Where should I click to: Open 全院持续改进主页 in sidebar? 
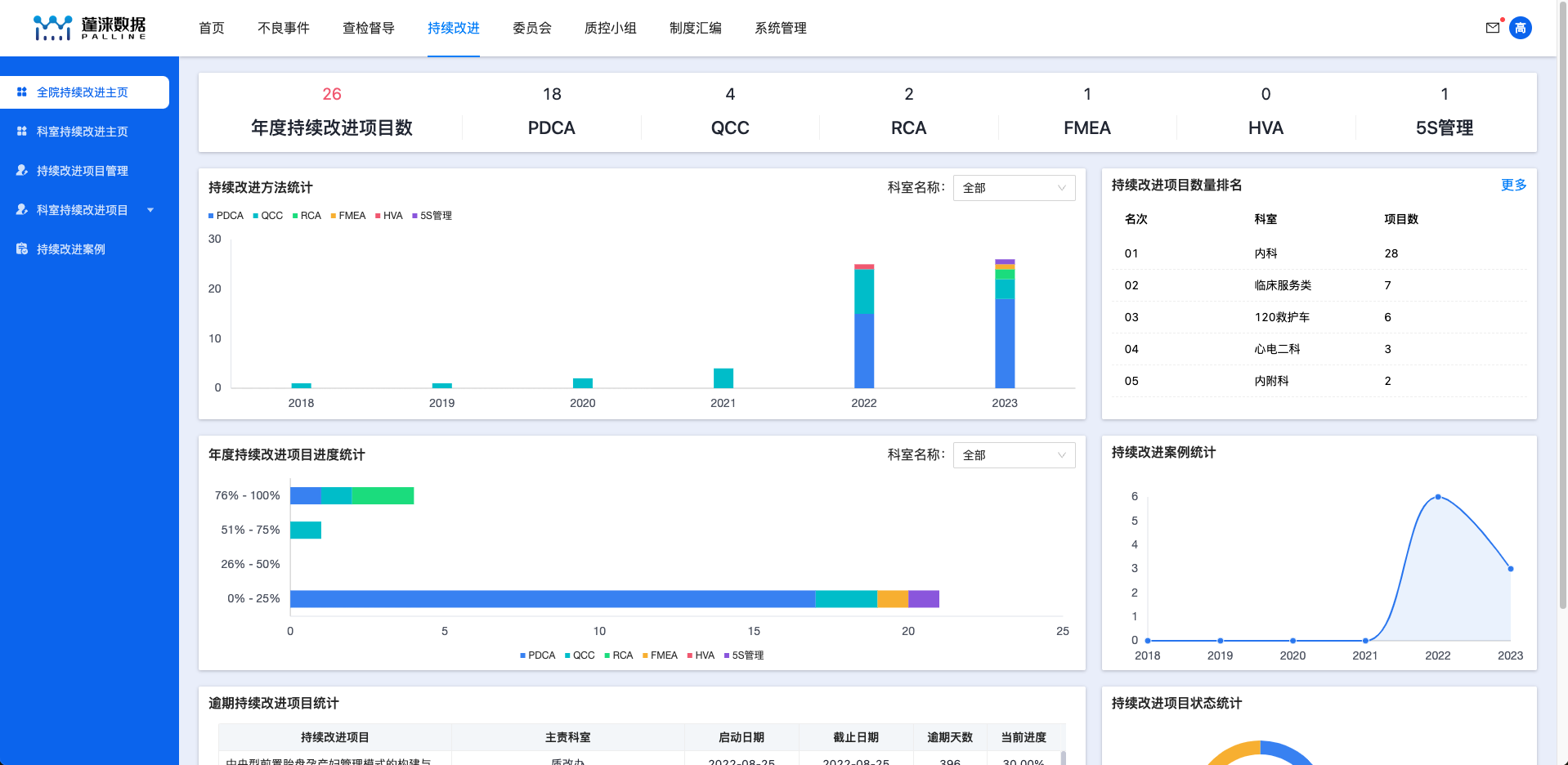(x=85, y=92)
